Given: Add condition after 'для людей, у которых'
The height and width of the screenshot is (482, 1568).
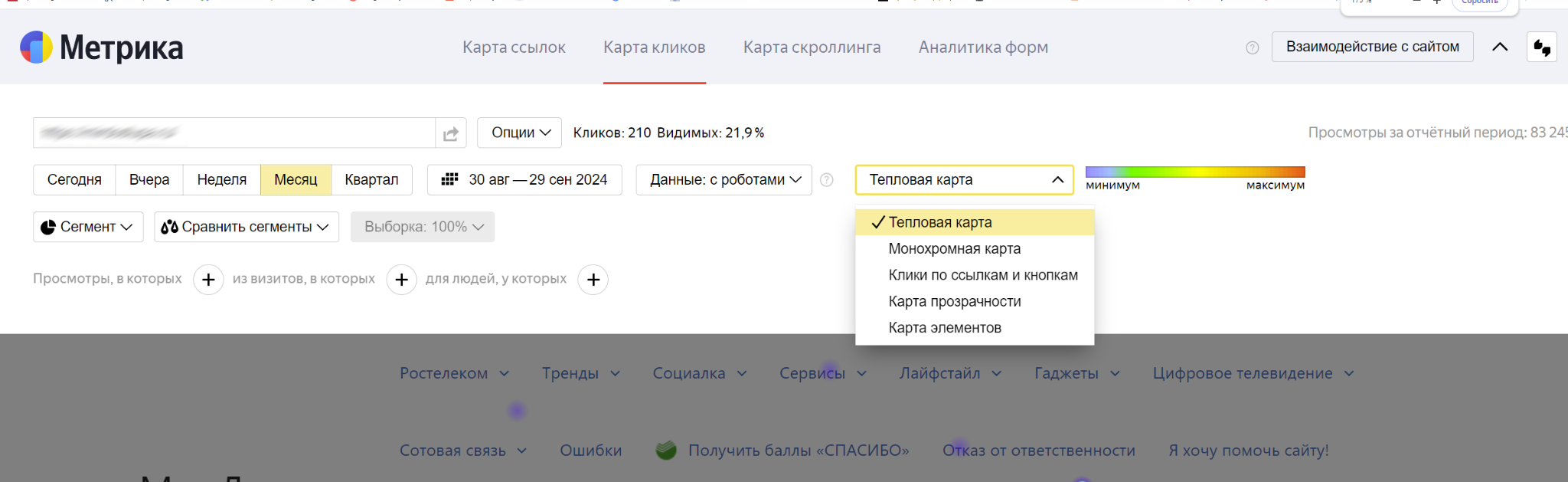Looking at the screenshot, I should tap(593, 280).
